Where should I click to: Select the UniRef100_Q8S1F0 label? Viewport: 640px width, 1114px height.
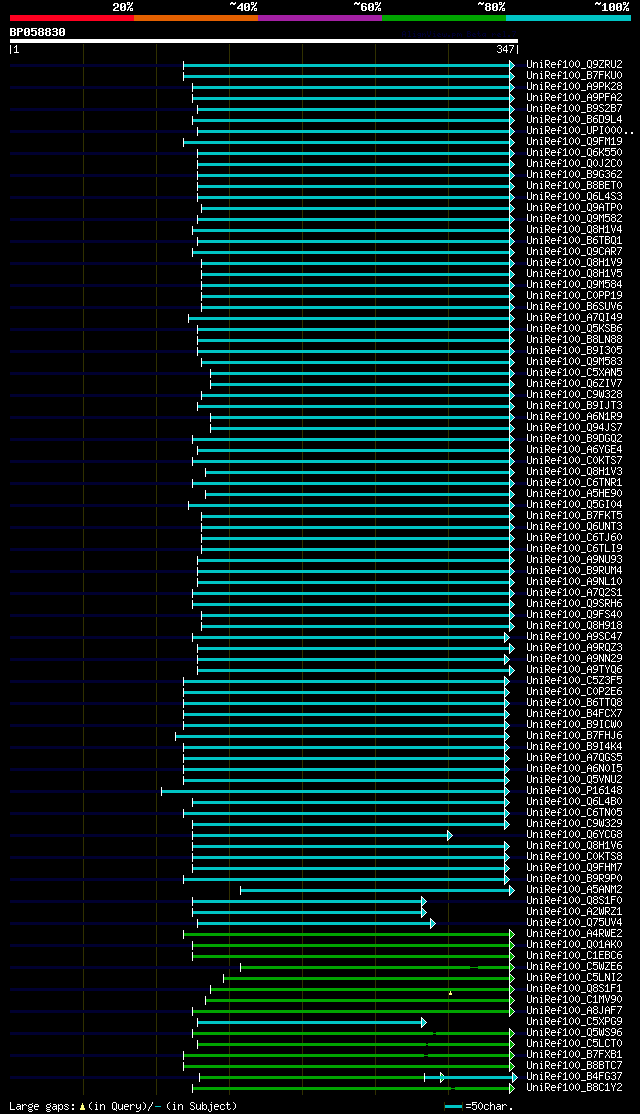[x=574, y=901]
